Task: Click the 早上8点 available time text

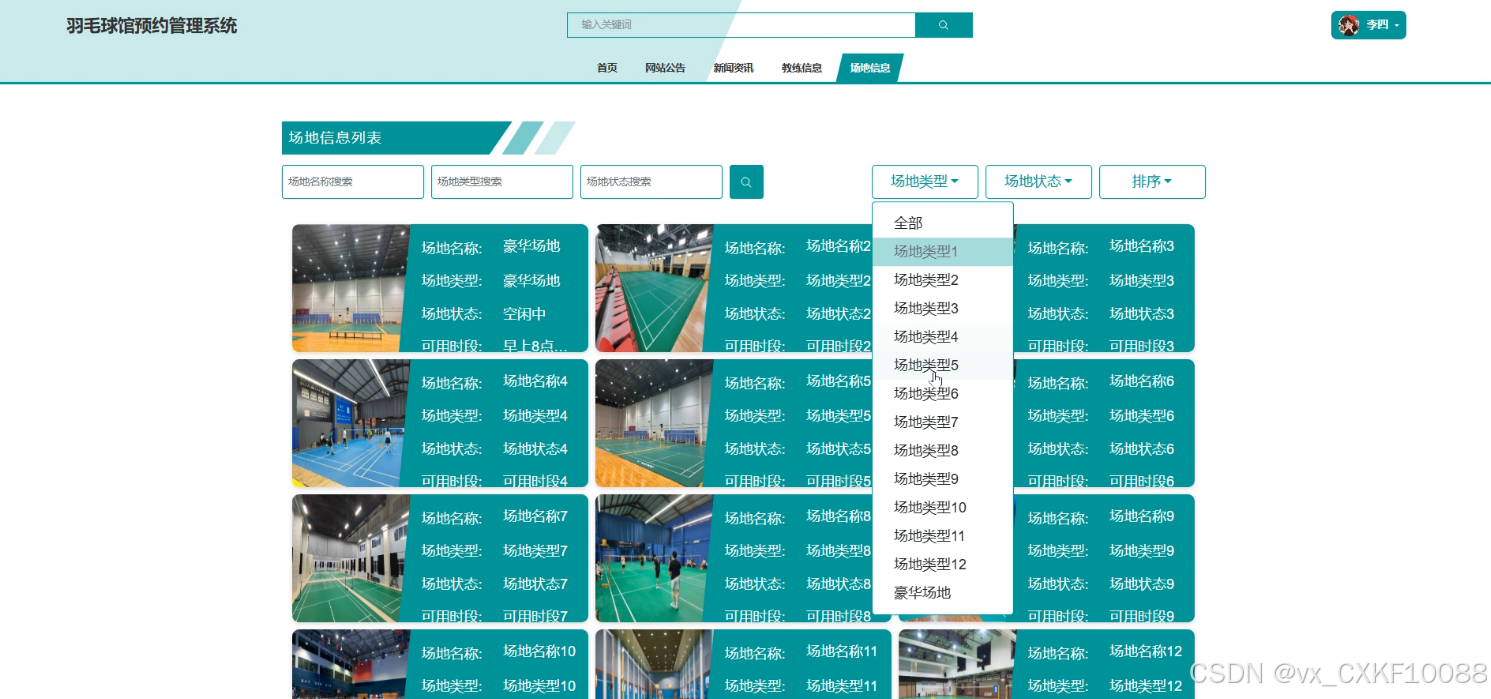Action: [535, 346]
